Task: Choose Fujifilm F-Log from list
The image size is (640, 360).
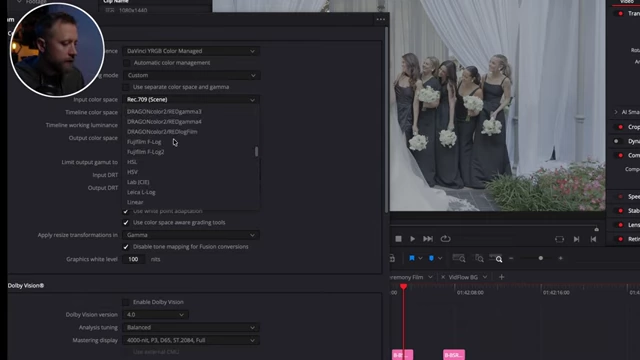Action: [x=144, y=142]
